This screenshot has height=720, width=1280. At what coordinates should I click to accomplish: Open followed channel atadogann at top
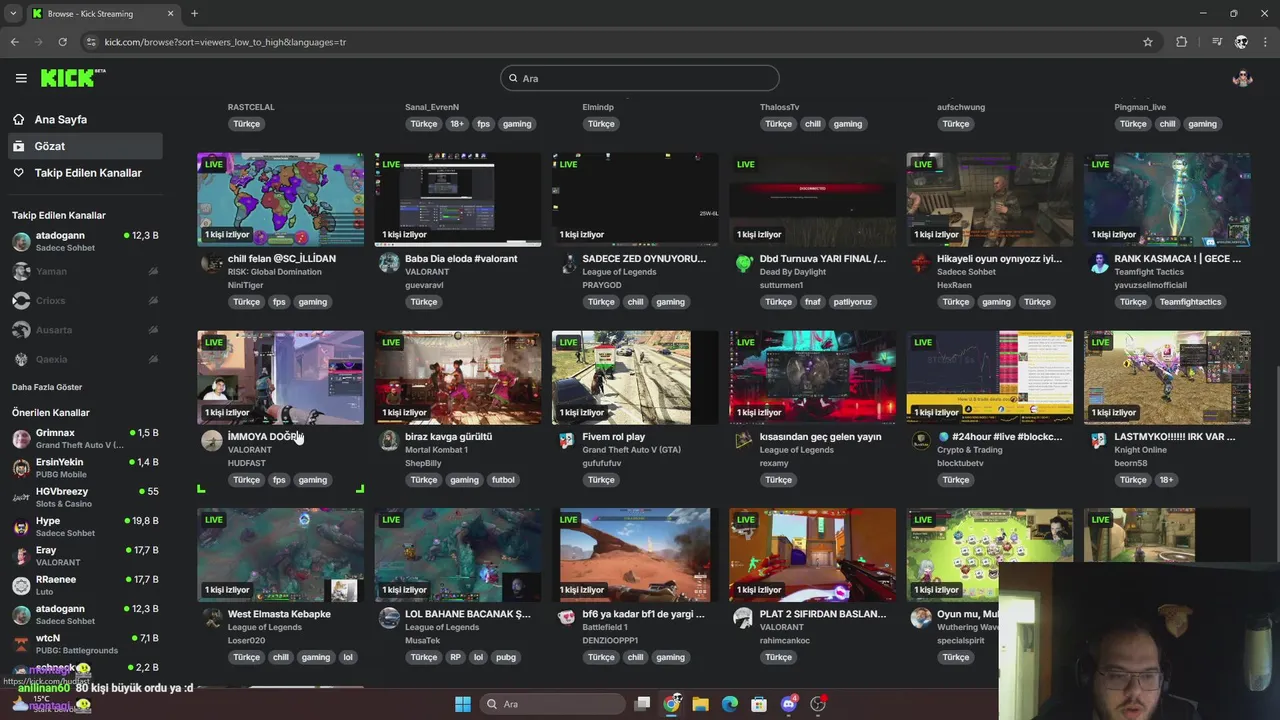pos(85,241)
